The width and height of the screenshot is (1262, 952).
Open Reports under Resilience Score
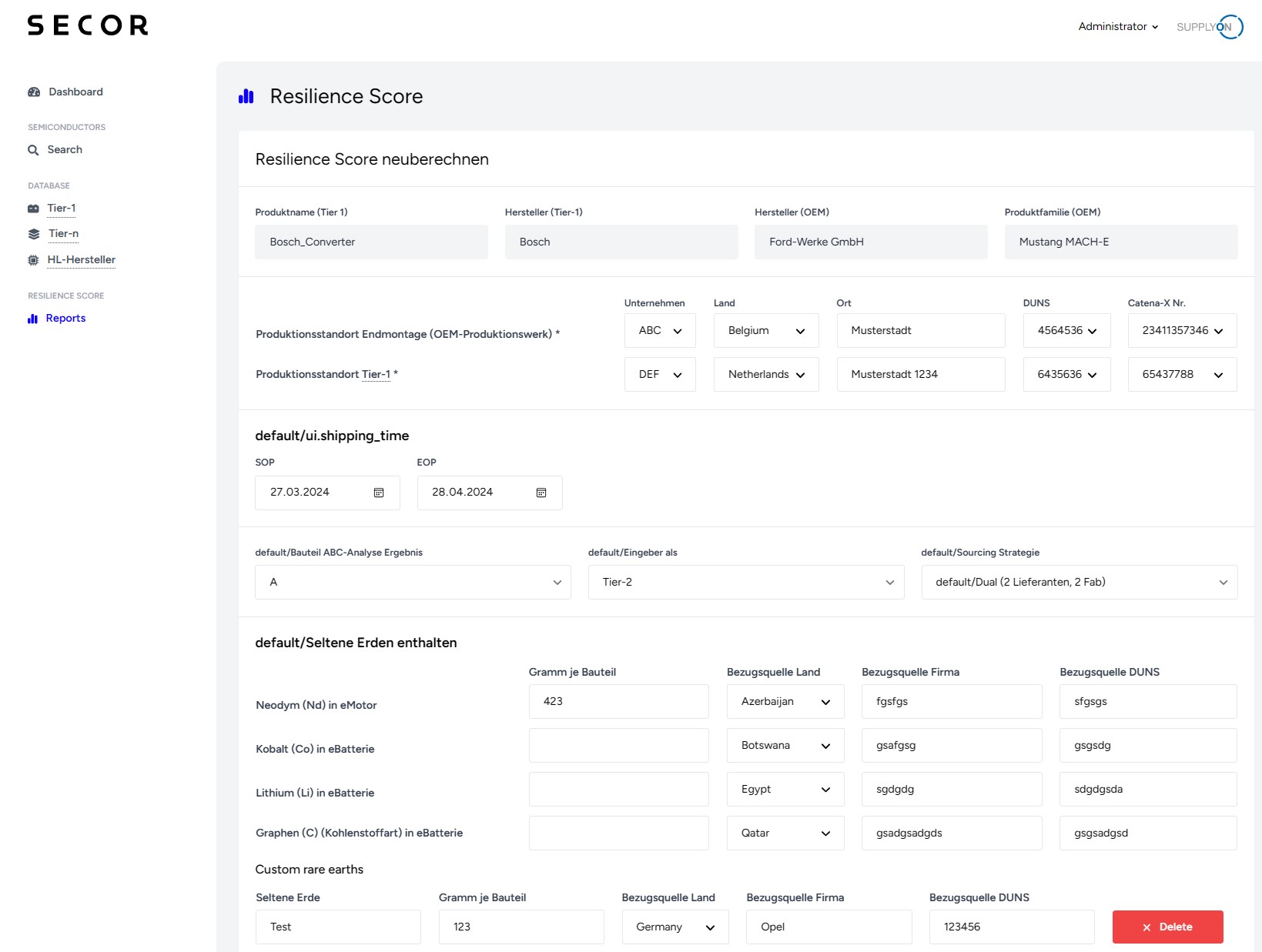pyautogui.click(x=65, y=319)
